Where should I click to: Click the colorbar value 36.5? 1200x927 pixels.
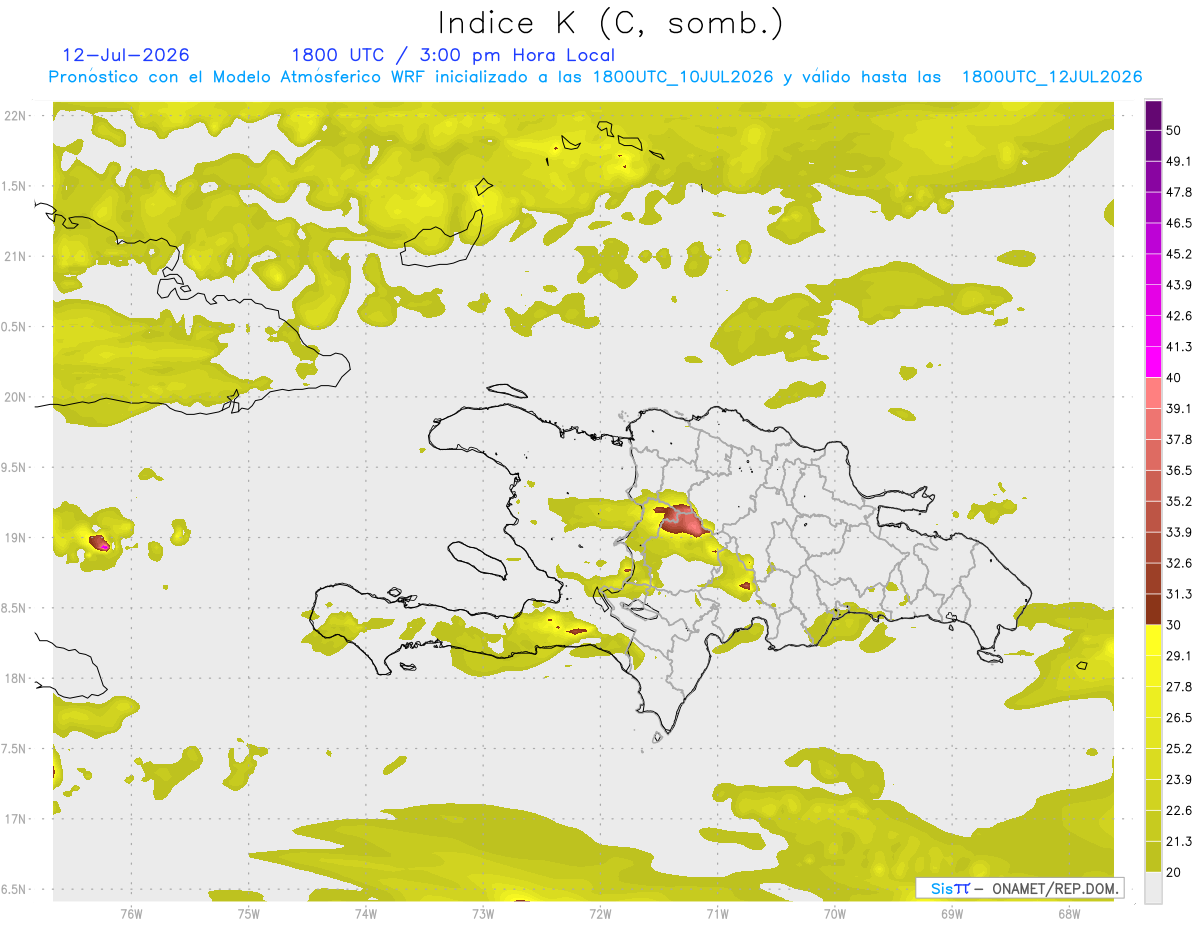(1179, 470)
